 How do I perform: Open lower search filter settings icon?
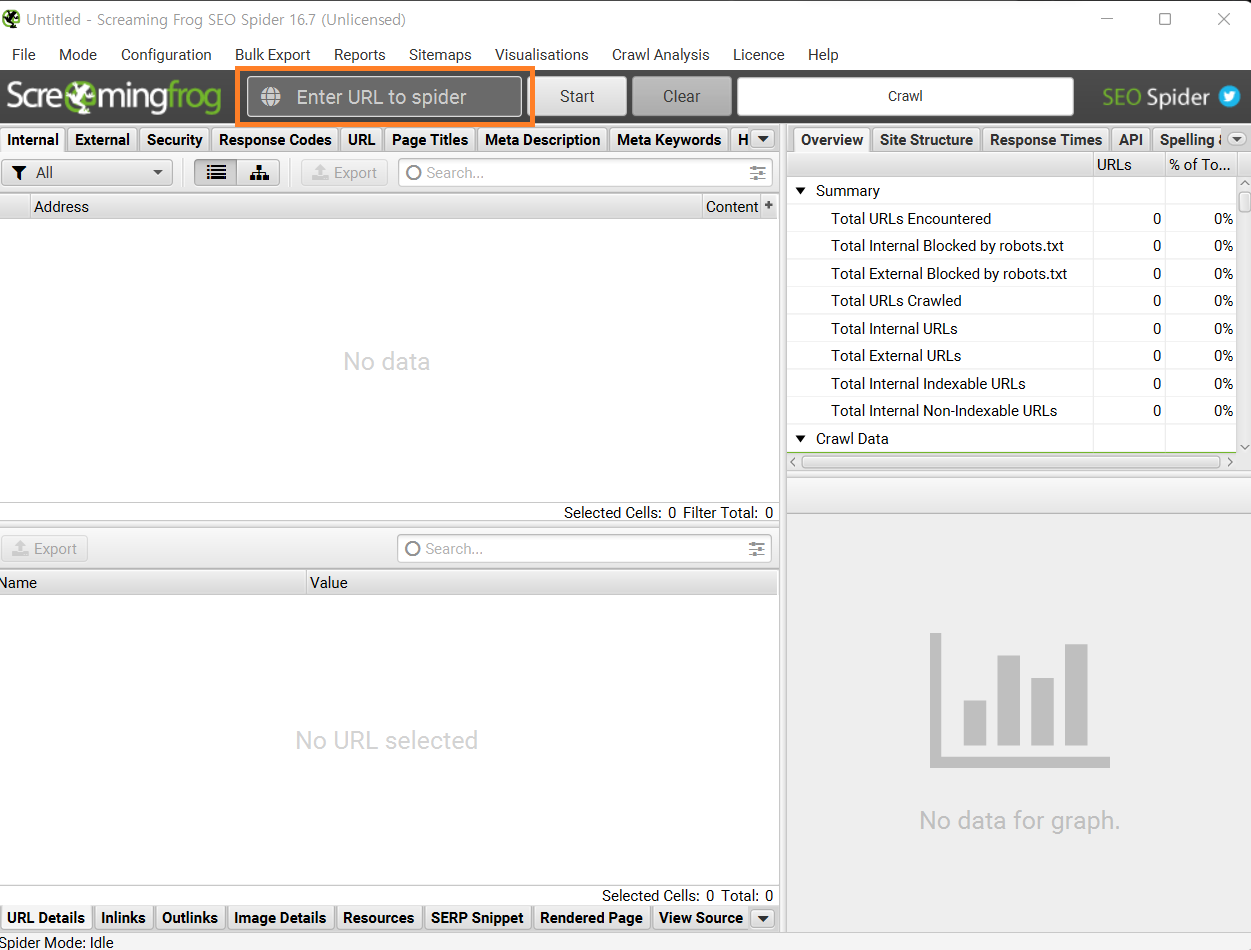tap(757, 549)
